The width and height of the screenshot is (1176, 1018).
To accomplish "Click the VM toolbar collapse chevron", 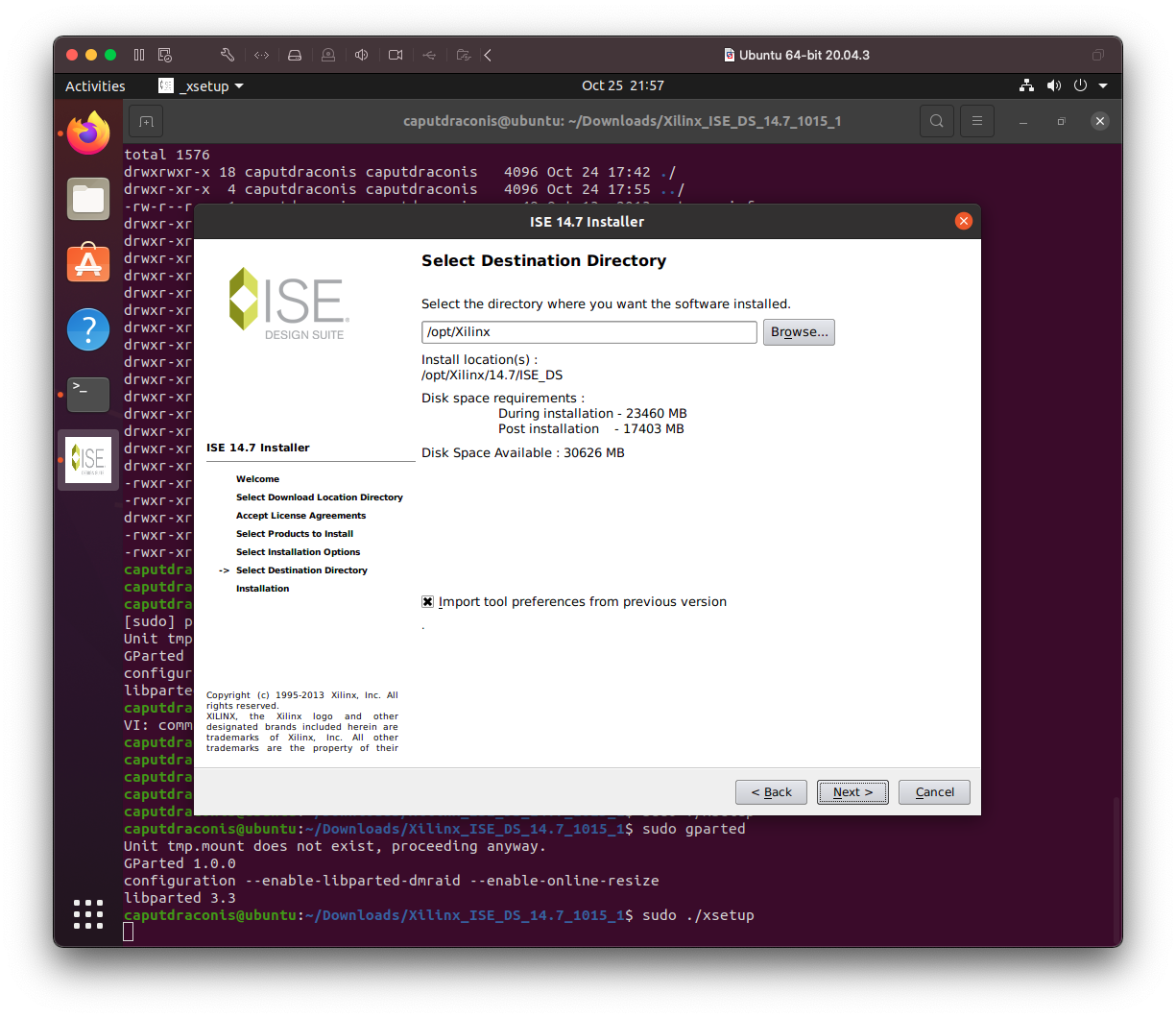I will click(x=488, y=55).
